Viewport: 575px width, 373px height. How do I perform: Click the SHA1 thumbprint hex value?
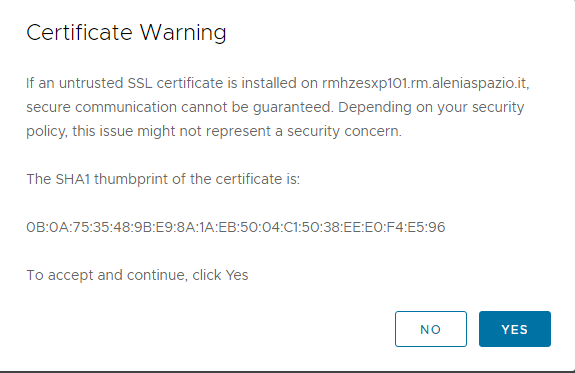(x=236, y=227)
